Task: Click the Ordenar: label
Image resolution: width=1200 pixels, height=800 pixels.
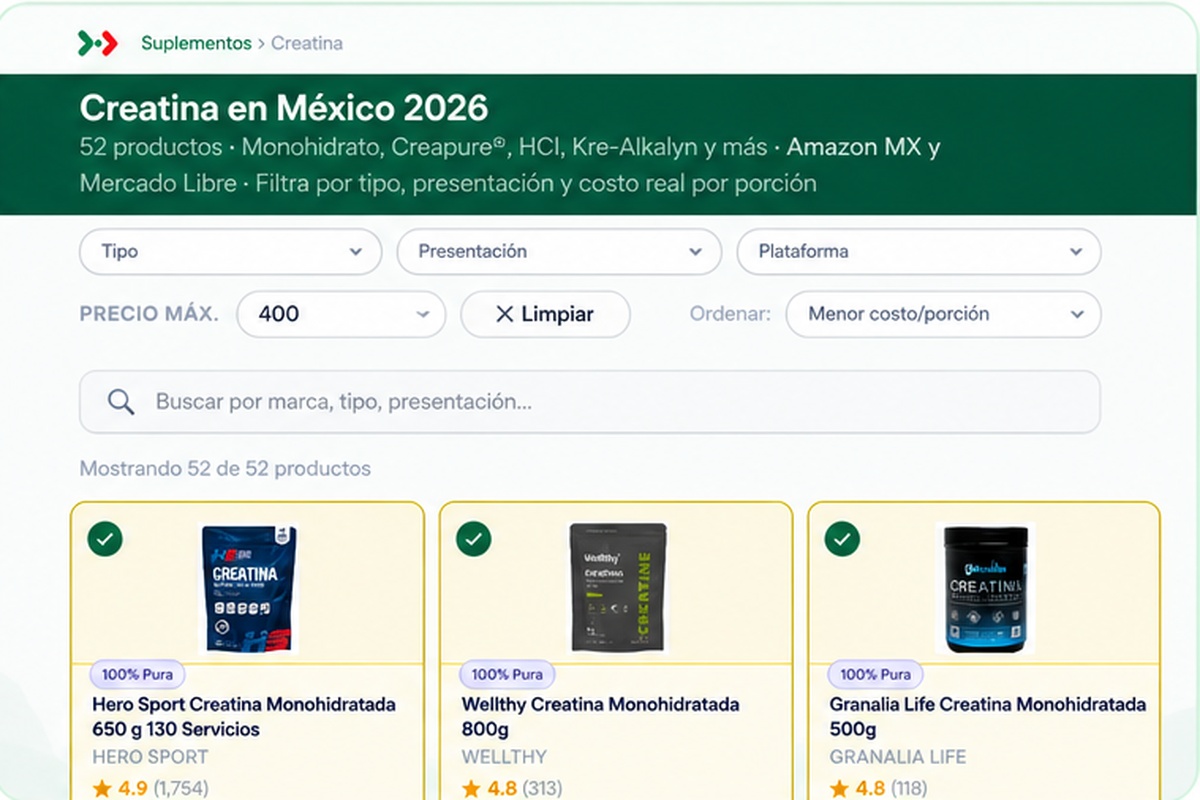Action: tap(730, 314)
